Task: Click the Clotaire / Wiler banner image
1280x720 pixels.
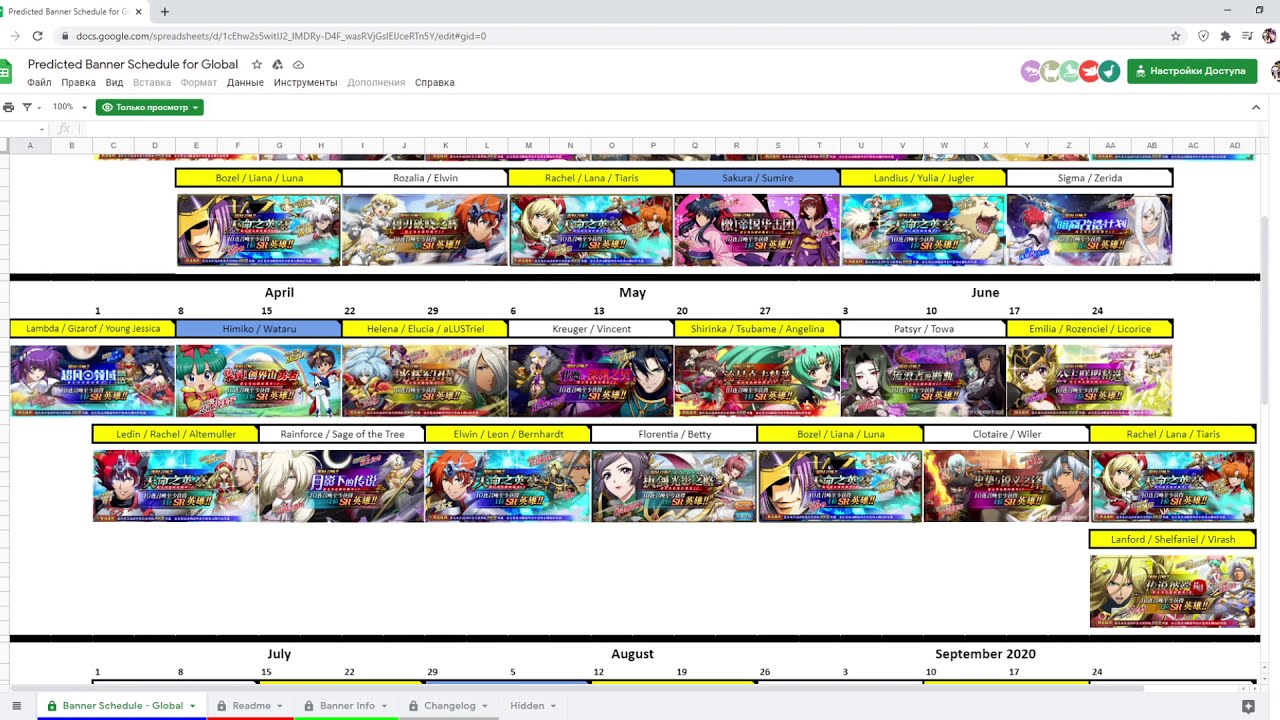Action: point(1006,486)
